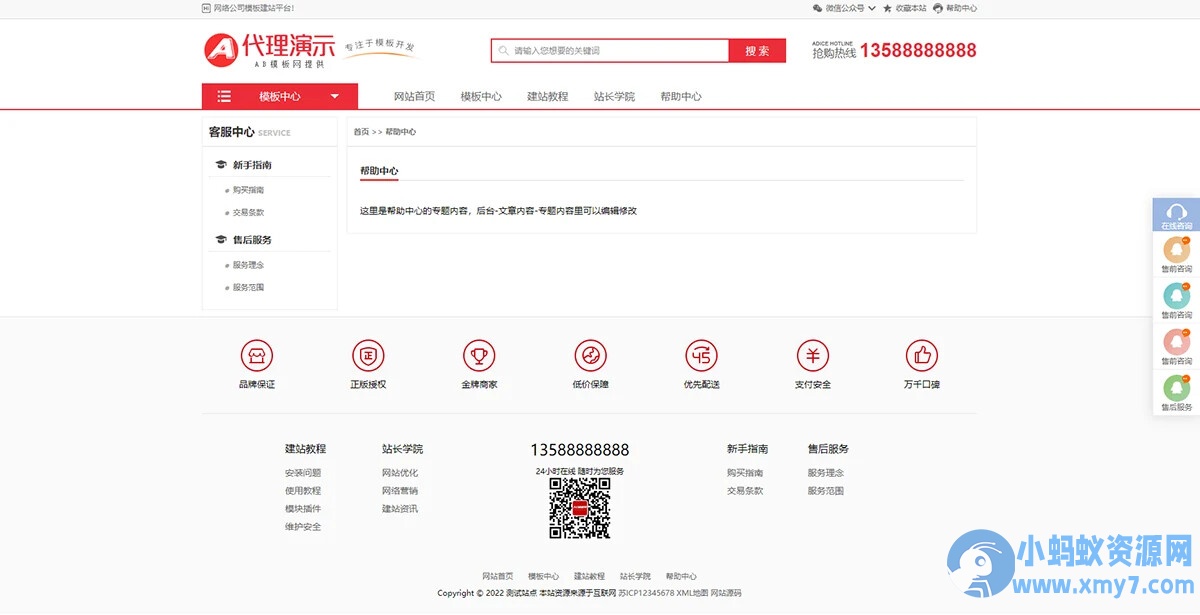The height and width of the screenshot is (615, 1200).
Task: Open 帮助中心 in main navigation
Action: tap(681, 97)
